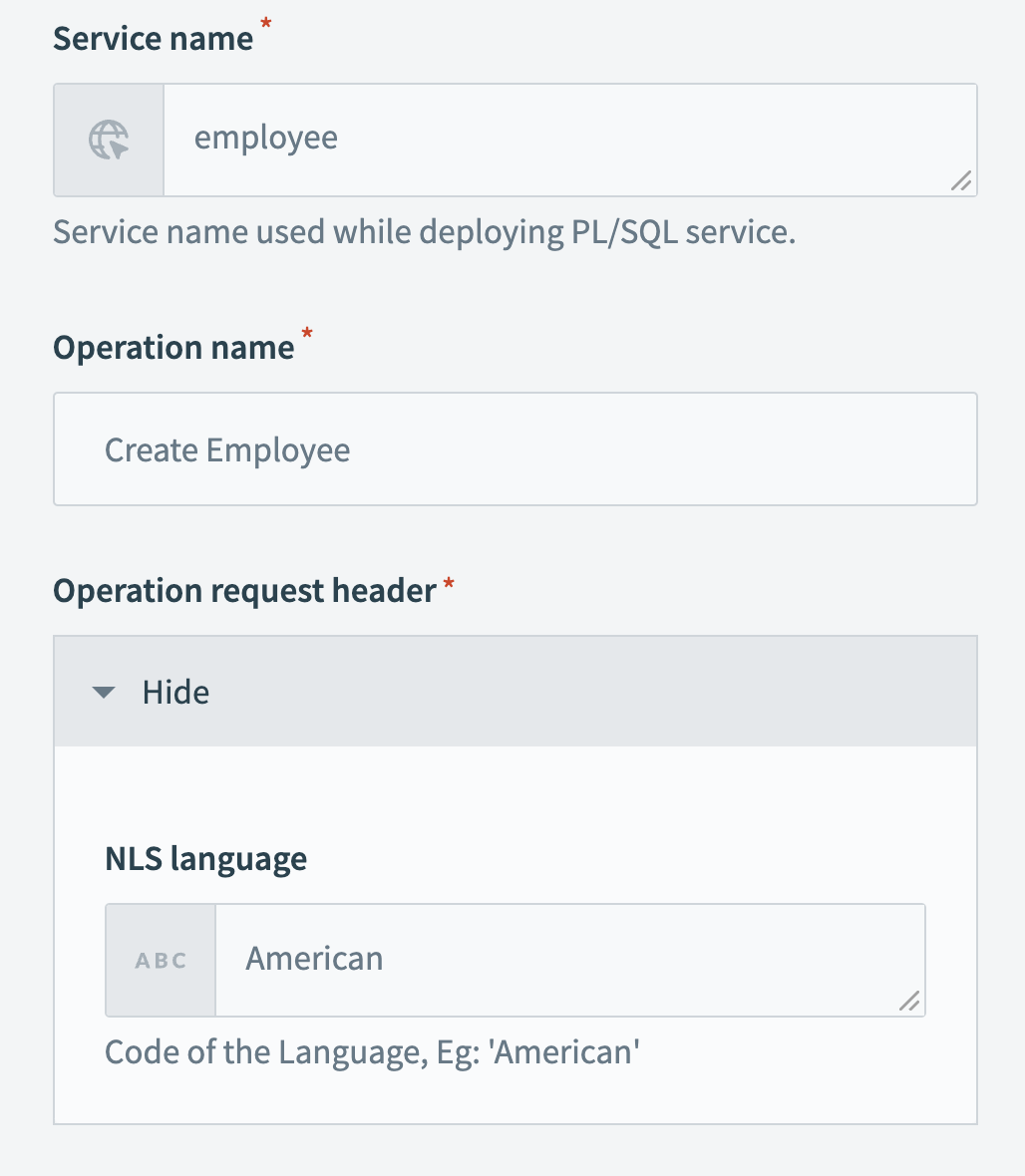
Task: Click the asterisk after Operation request header
Action: coord(449,578)
